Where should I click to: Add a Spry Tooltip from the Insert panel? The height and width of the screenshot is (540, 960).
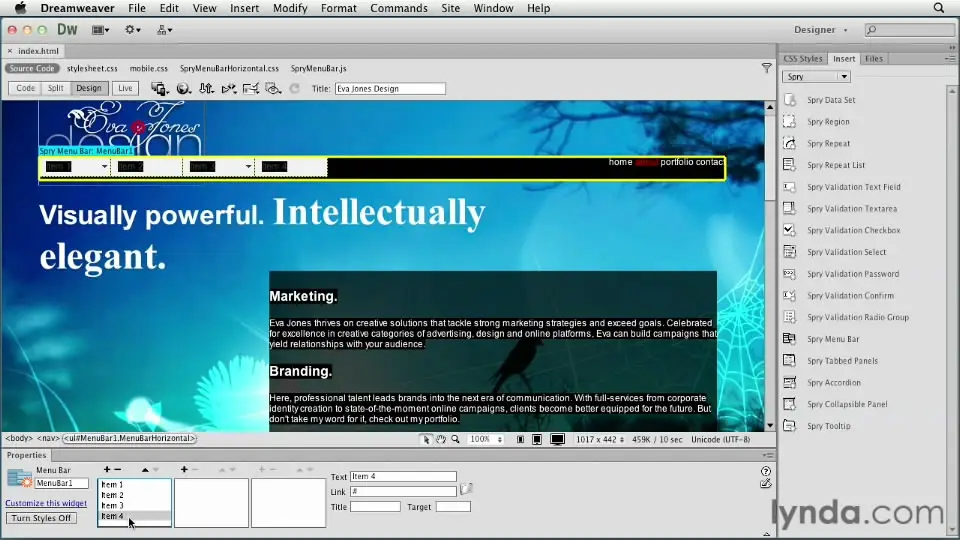point(828,426)
